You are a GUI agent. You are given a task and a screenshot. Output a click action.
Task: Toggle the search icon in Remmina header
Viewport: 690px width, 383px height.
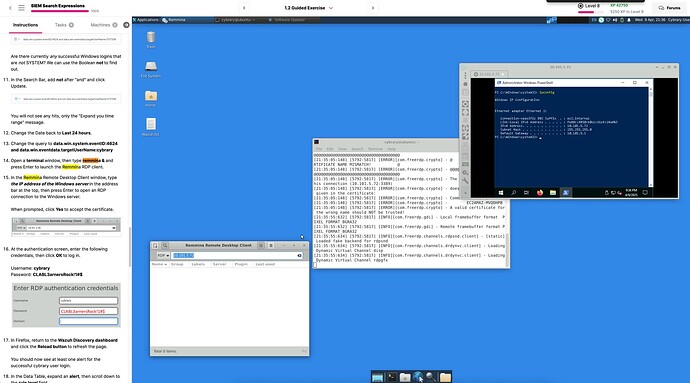coord(165,245)
